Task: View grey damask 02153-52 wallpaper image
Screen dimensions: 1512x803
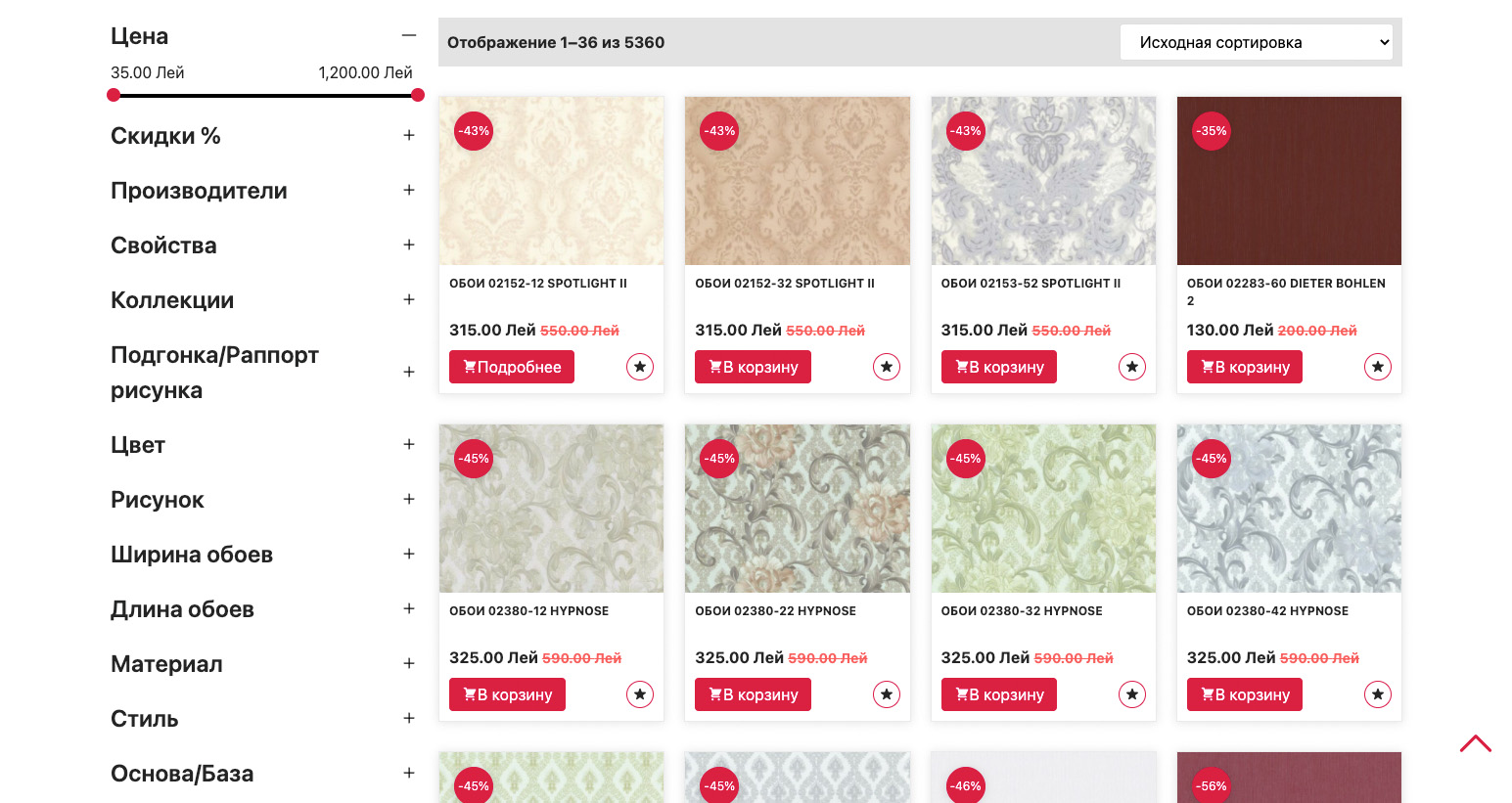Action: coord(1043,181)
